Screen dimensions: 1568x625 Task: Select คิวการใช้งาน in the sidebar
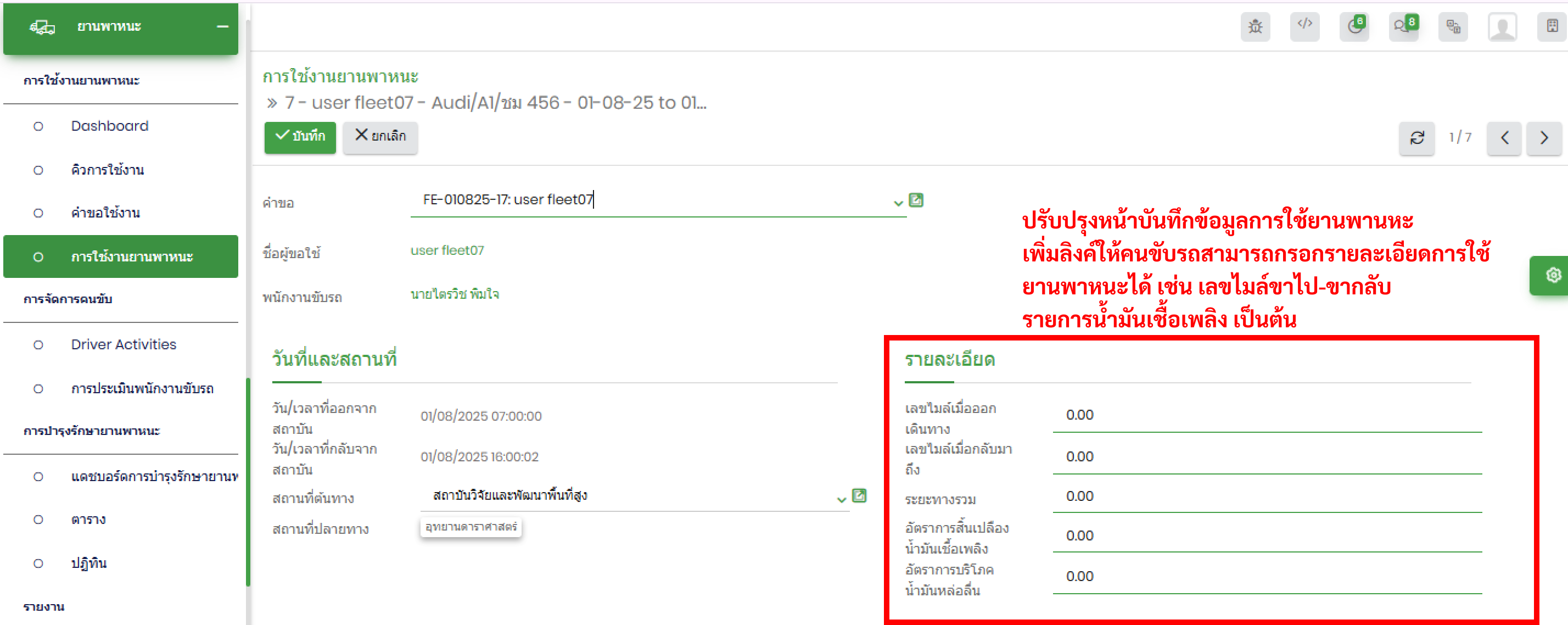coord(107,170)
